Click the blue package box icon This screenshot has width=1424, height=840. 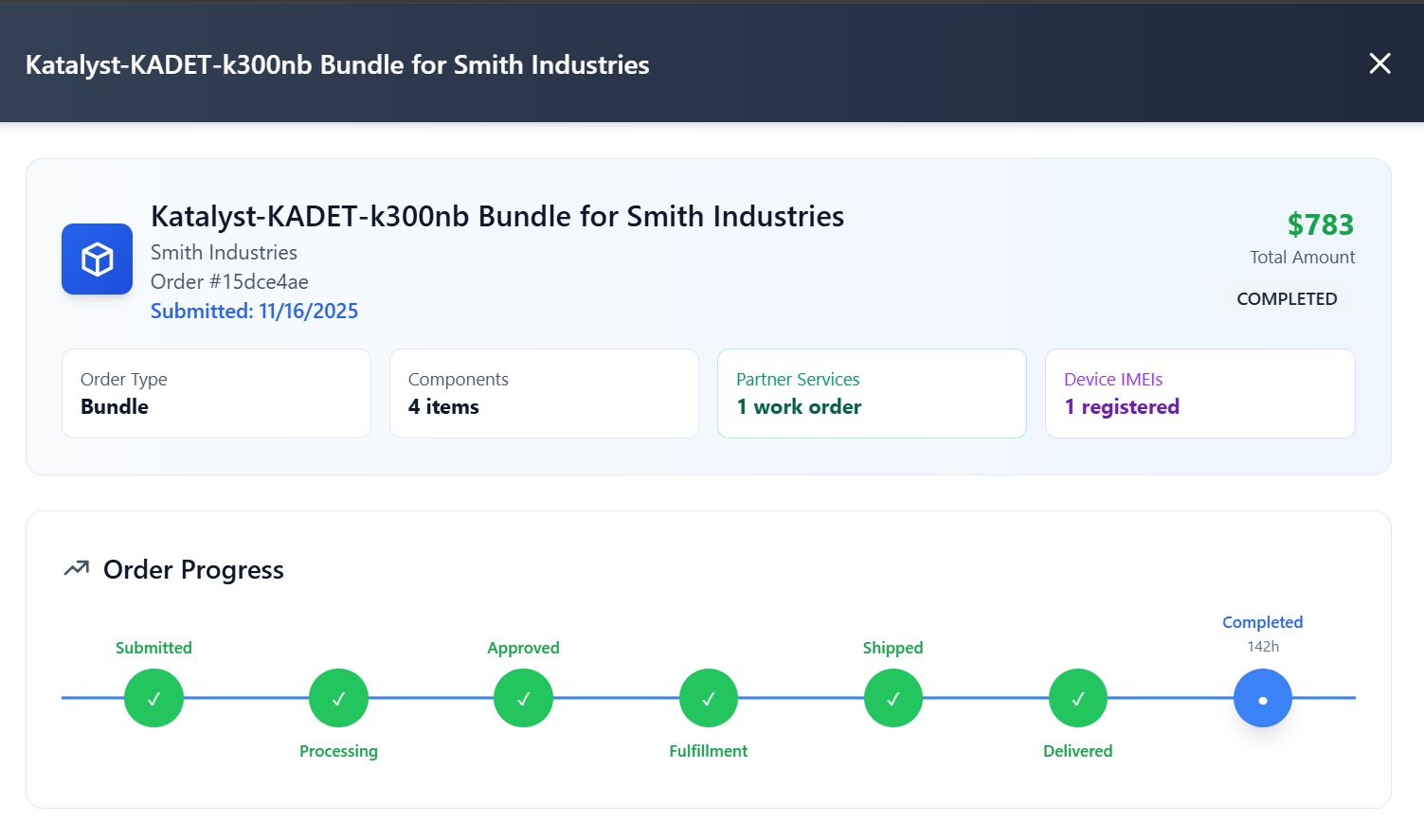[x=97, y=259]
